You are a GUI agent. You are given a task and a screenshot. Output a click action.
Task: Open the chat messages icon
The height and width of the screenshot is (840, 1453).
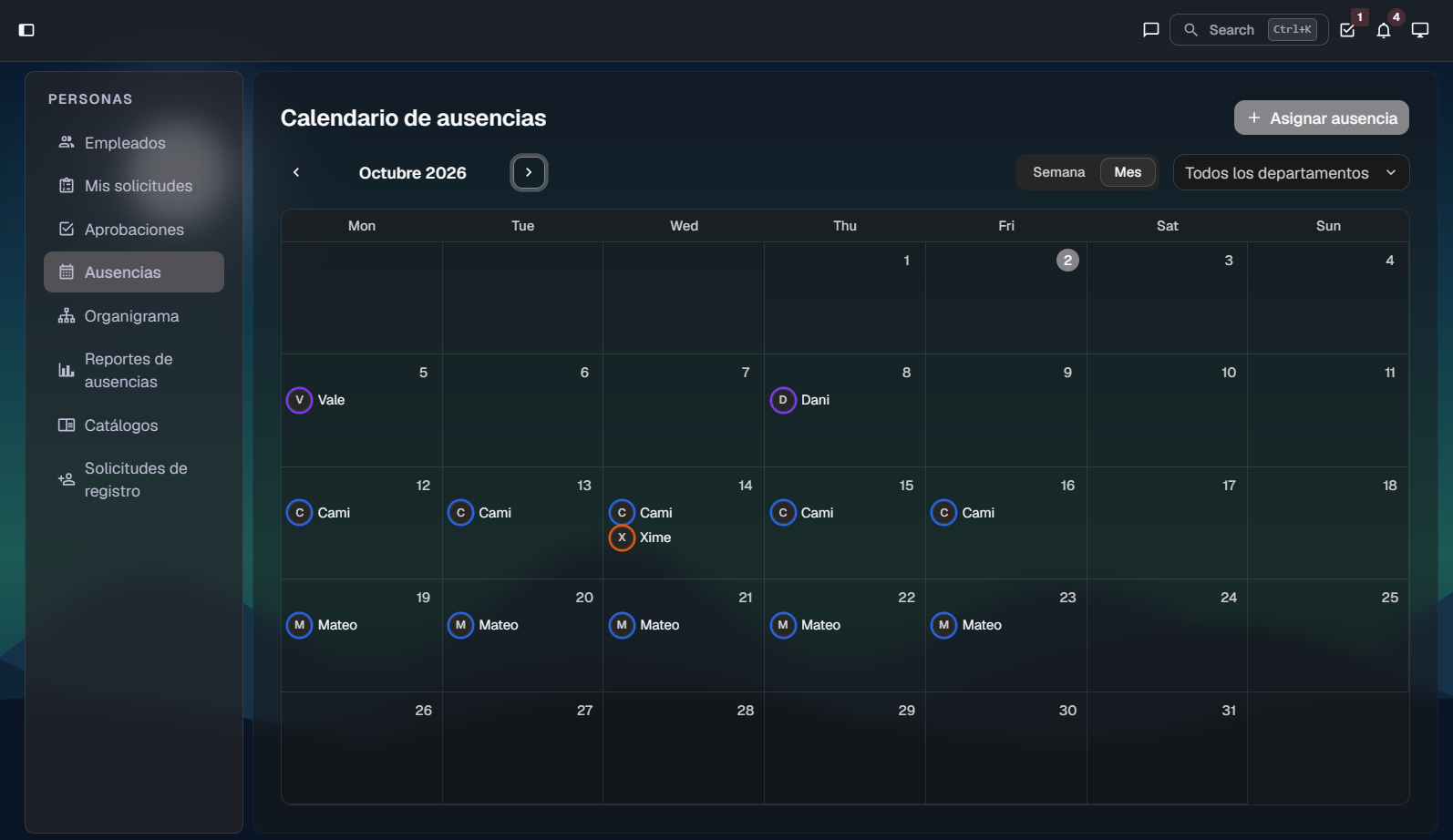(x=1151, y=30)
